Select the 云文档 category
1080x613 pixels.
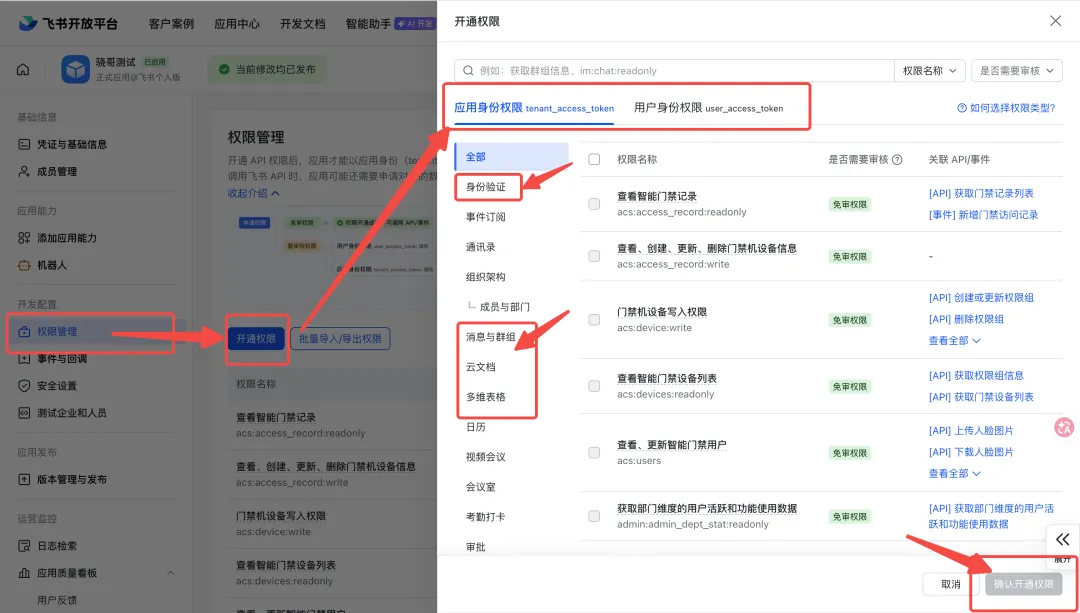[x=481, y=367]
